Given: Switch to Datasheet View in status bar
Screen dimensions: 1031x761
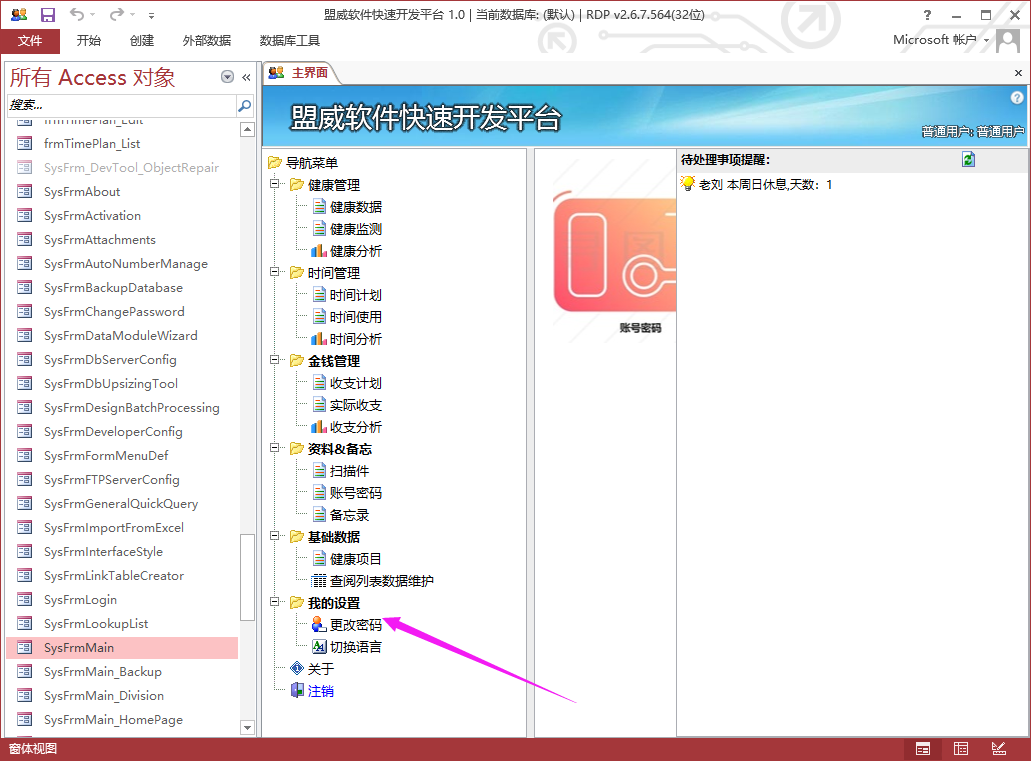Looking at the screenshot, I should 961,749.
